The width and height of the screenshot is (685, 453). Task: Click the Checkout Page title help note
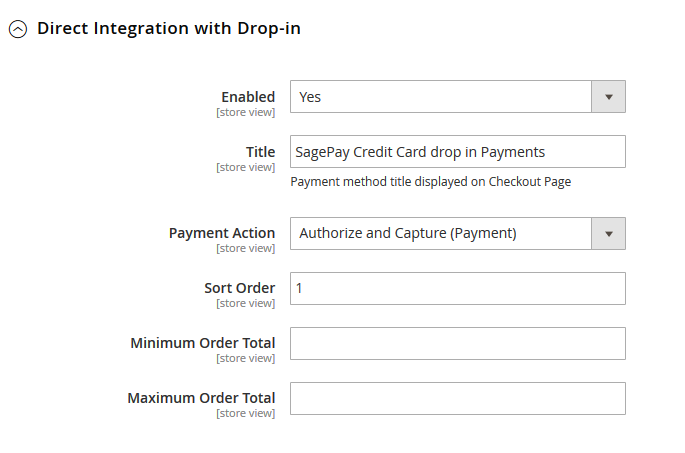(x=430, y=182)
